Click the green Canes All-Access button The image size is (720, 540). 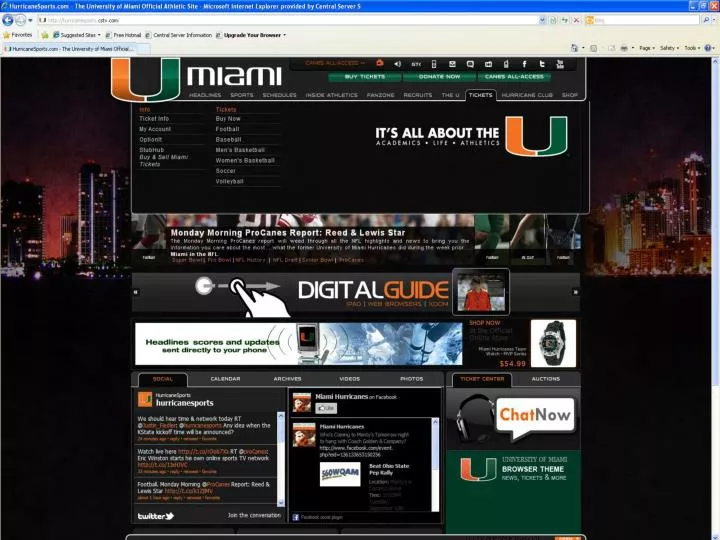tap(514, 77)
